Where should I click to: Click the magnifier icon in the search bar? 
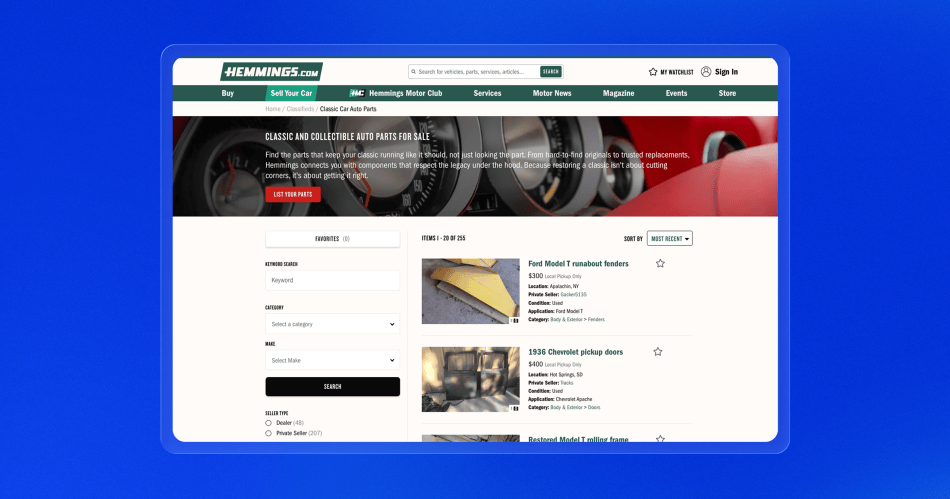tap(414, 71)
